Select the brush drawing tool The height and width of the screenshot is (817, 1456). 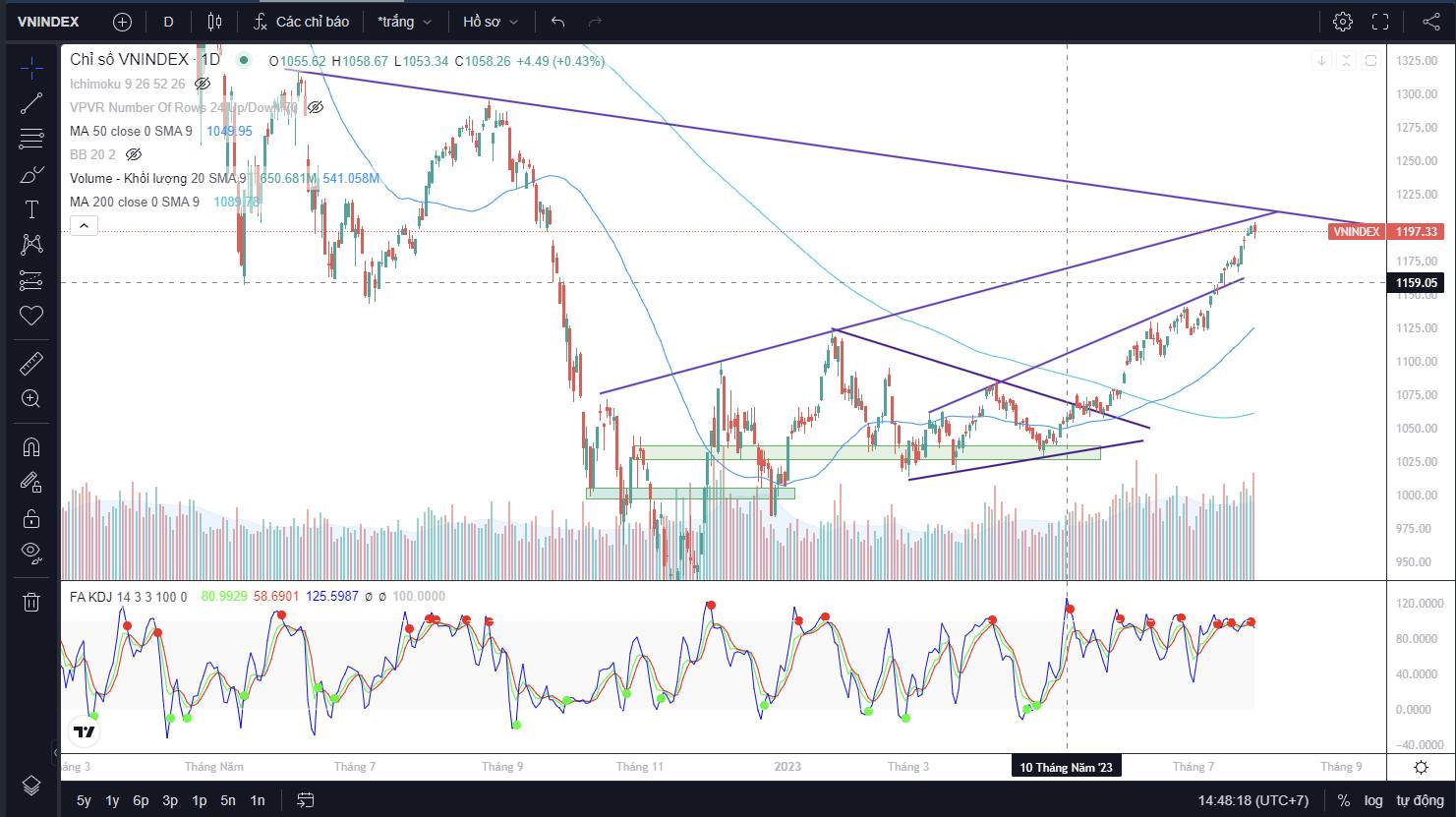(31, 174)
